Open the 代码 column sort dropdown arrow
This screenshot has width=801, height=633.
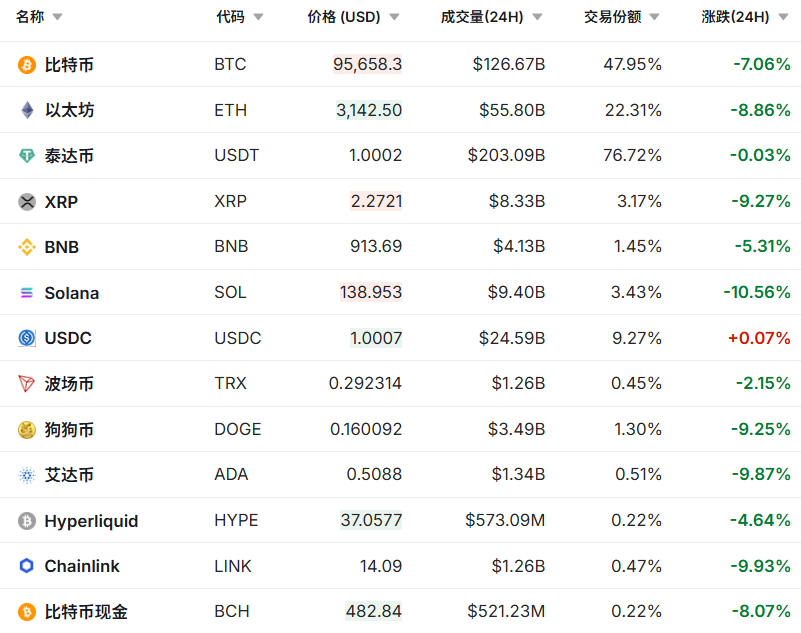coord(259,17)
